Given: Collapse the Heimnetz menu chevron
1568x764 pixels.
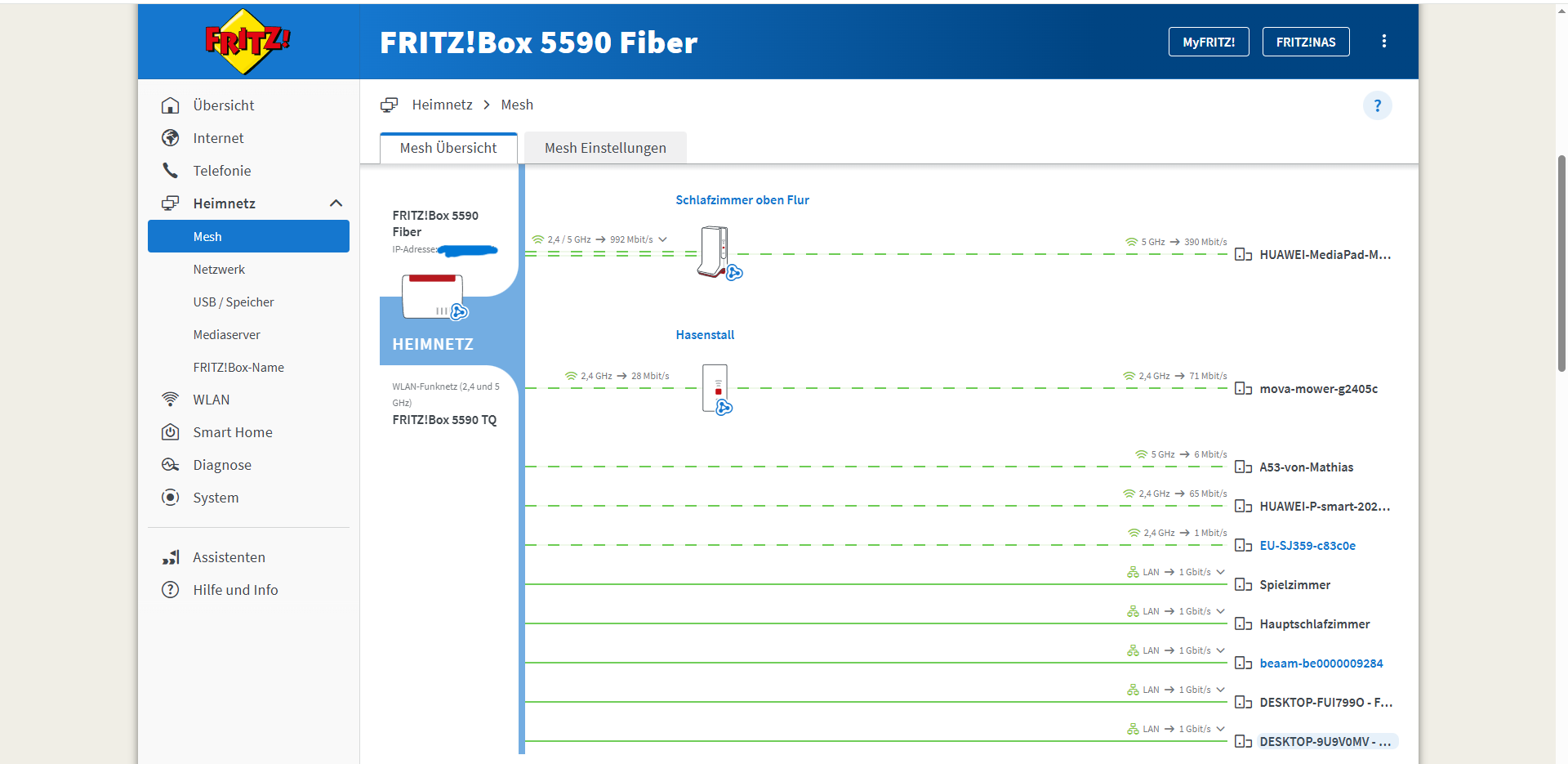Looking at the screenshot, I should coord(336,203).
